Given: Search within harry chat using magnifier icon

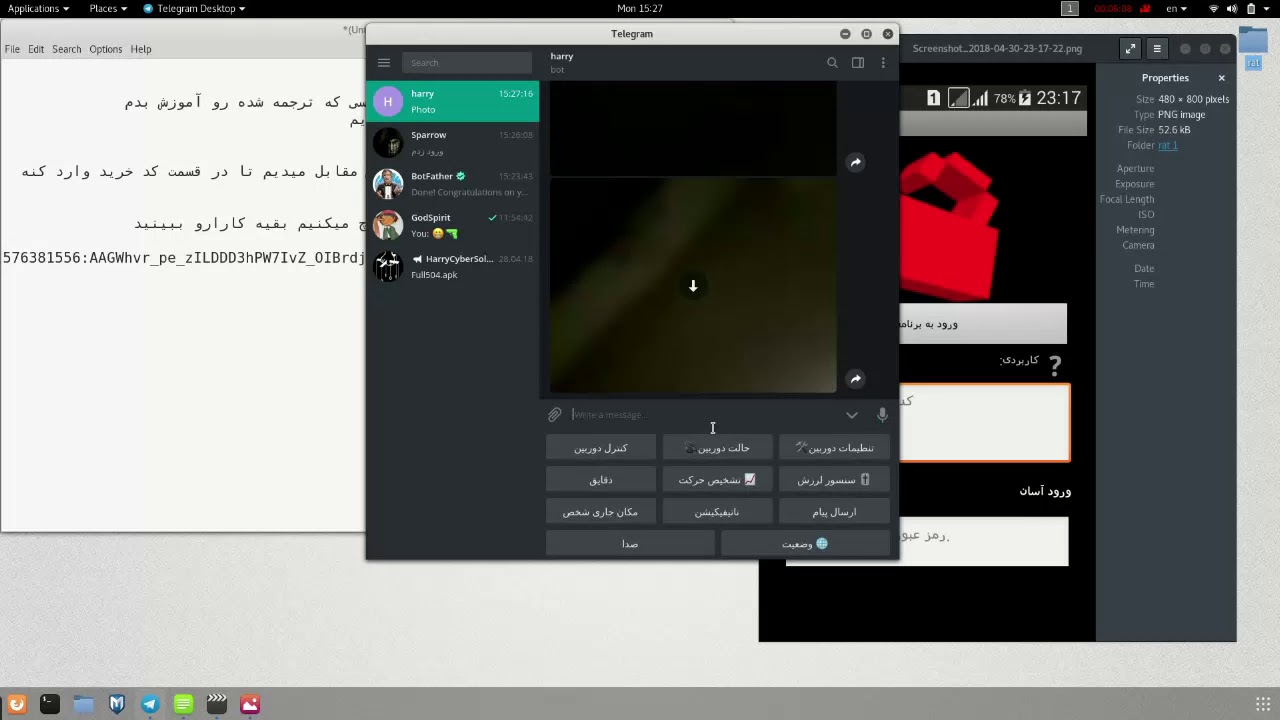Looking at the screenshot, I should click(x=832, y=63).
